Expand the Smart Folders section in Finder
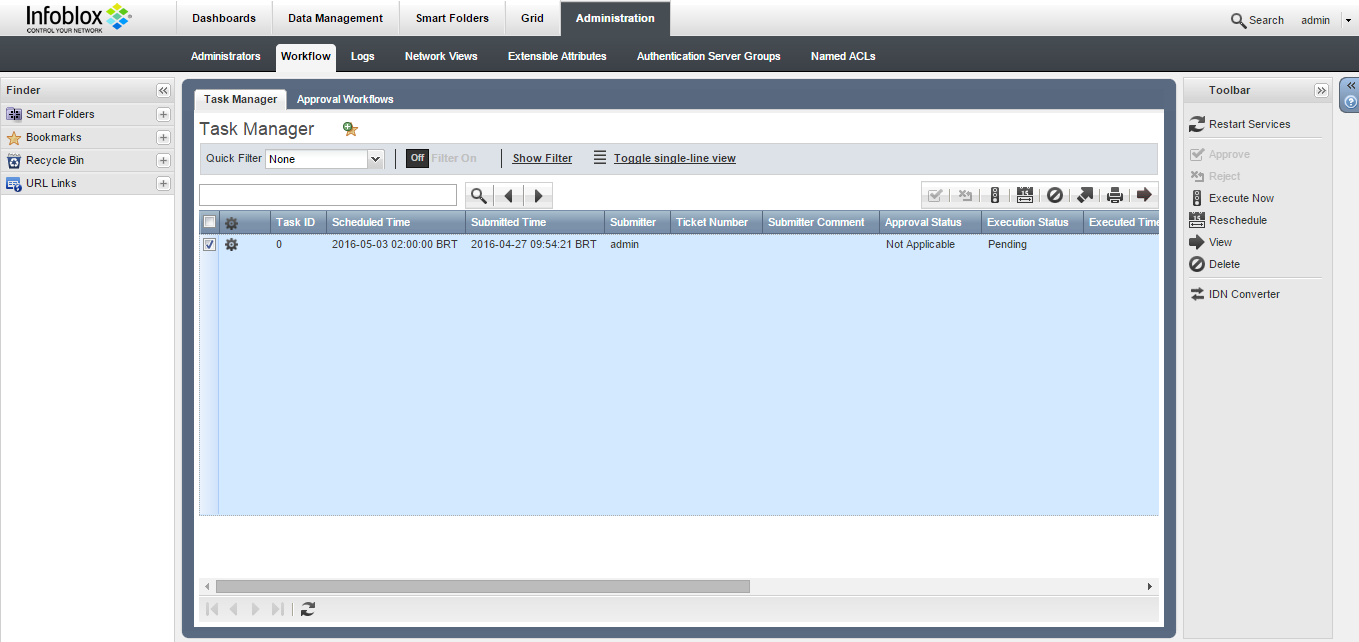1359x642 pixels. coord(163,114)
